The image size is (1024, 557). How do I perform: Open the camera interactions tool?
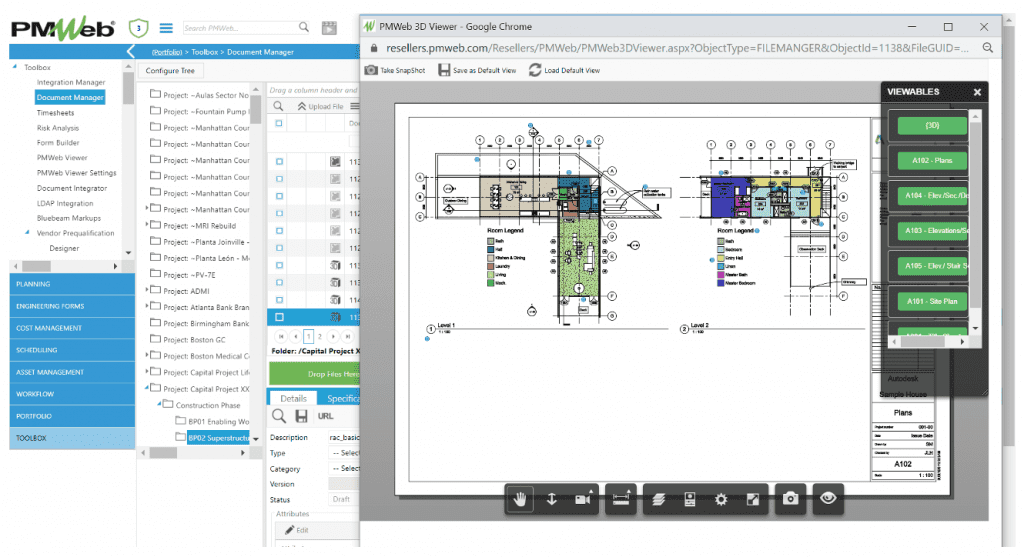pos(583,499)
